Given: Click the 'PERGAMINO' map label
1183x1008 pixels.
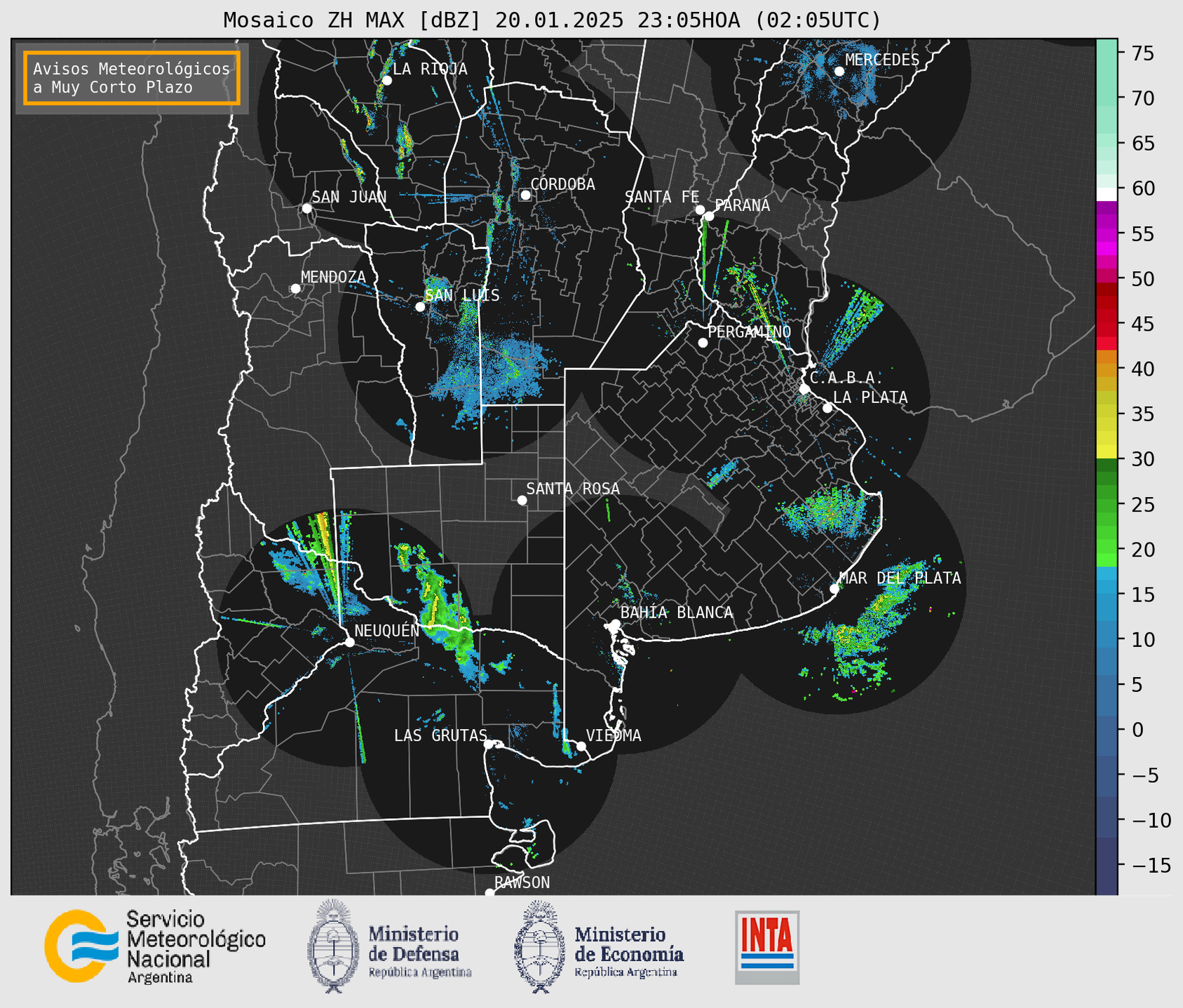Looking at the screenshot, I should click(750, 332).
